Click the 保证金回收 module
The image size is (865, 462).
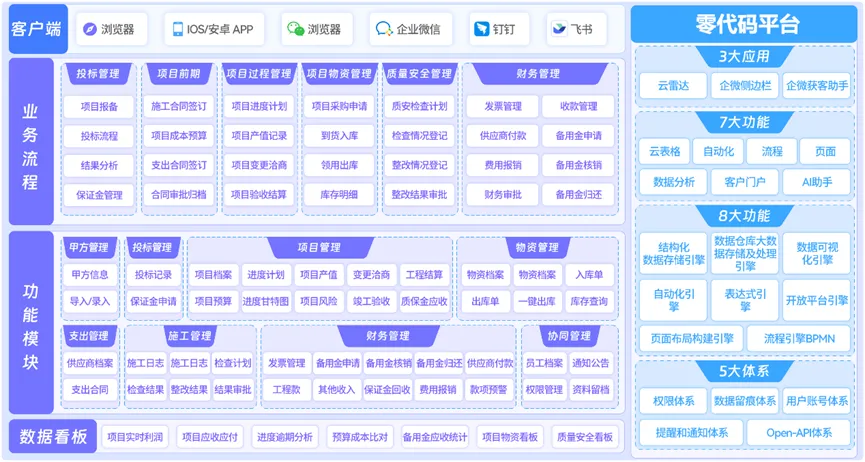(x=387, y=390)
